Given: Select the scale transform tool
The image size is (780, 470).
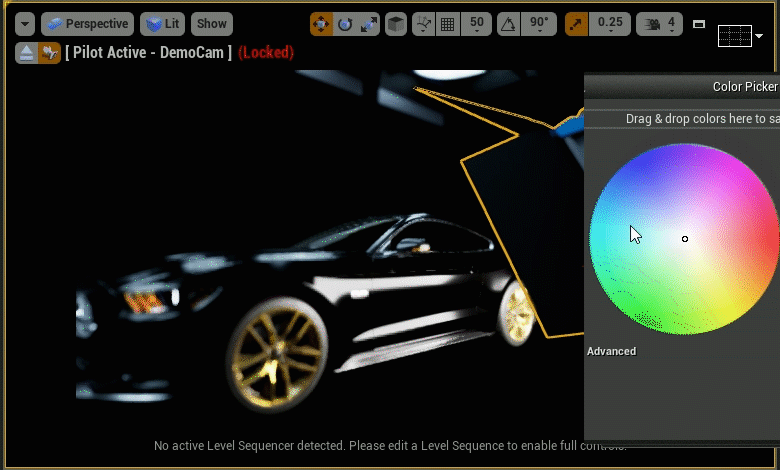Looking at the screenshot, I should (367, 24).
